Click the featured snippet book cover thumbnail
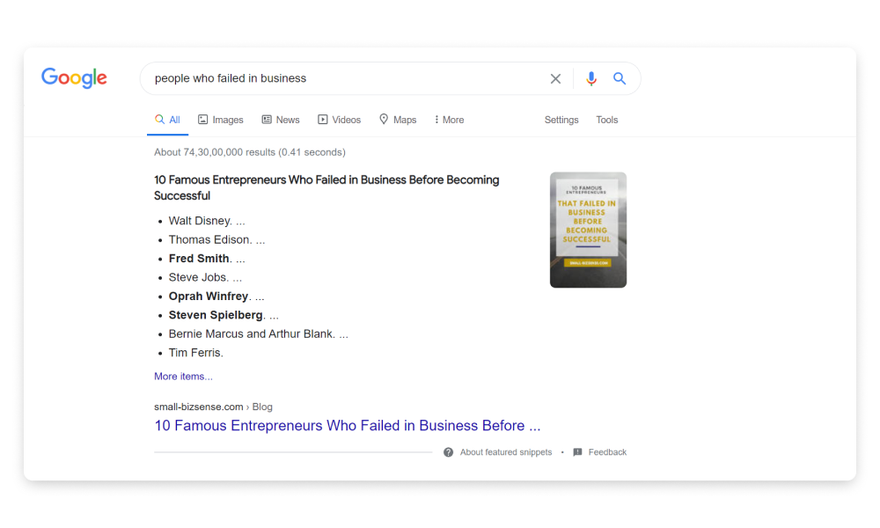This screenshot has height=528, width=880. pos(588,230)
